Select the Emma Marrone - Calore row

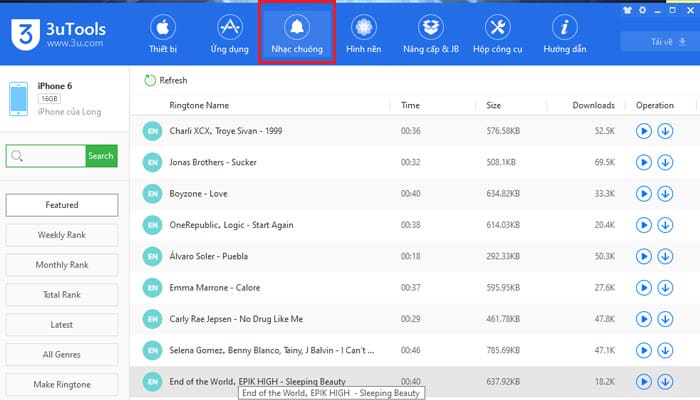coord(415,288)
